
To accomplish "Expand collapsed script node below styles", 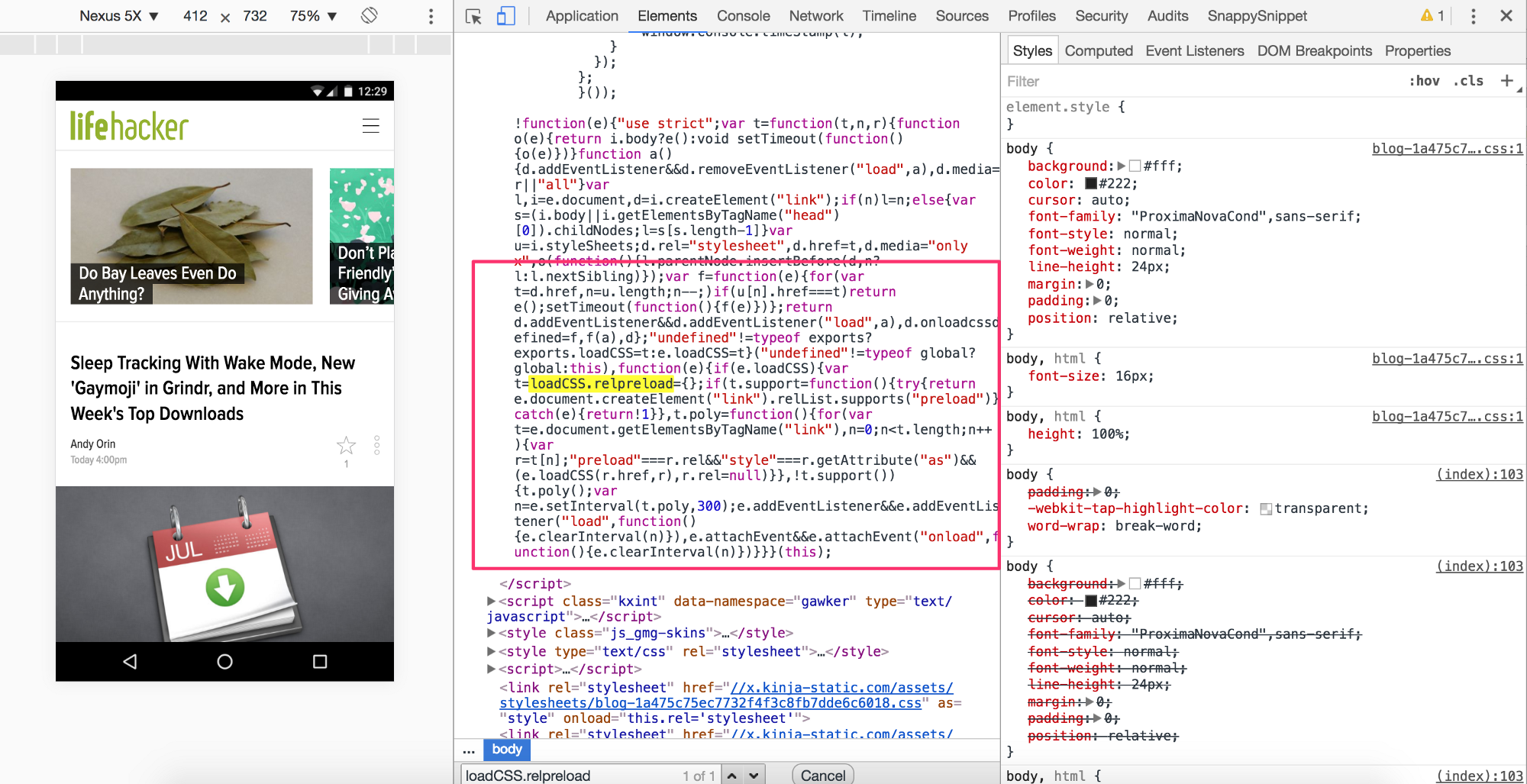I will click(492, 669).
